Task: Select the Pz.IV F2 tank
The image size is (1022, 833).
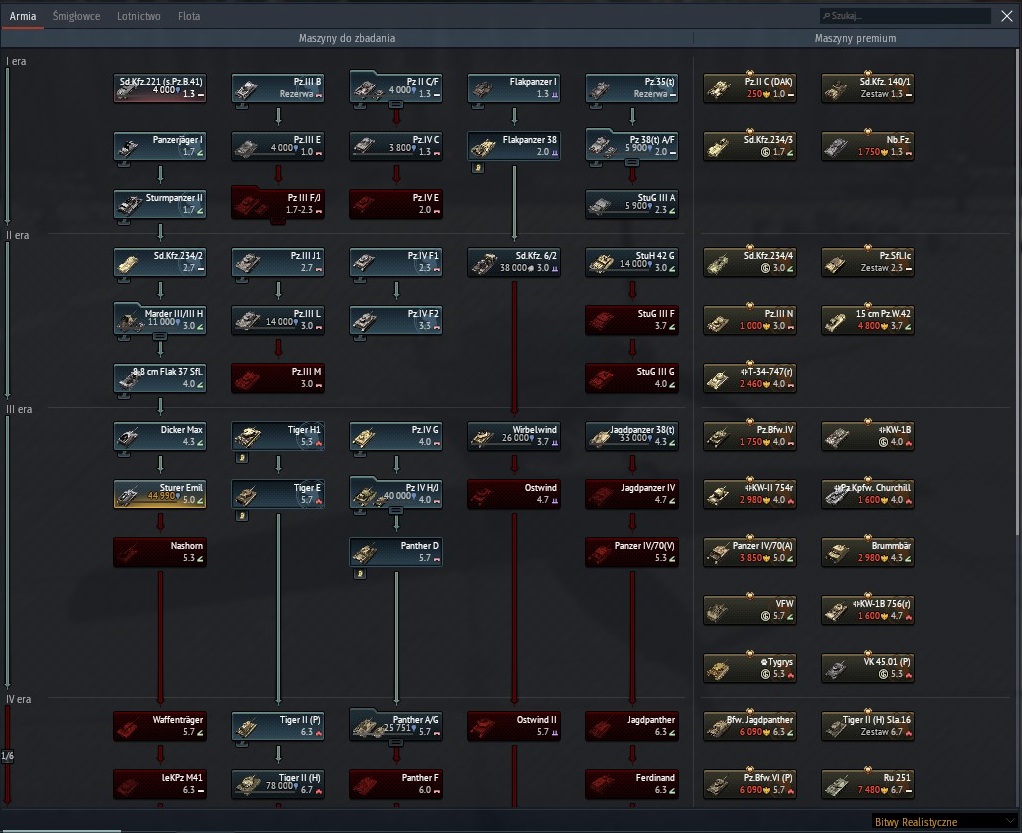Action: (x=396, y=320)
